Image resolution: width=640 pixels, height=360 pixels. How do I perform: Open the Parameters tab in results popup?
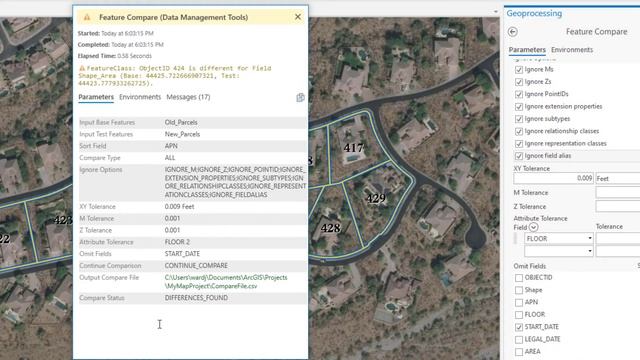point(96,97)
